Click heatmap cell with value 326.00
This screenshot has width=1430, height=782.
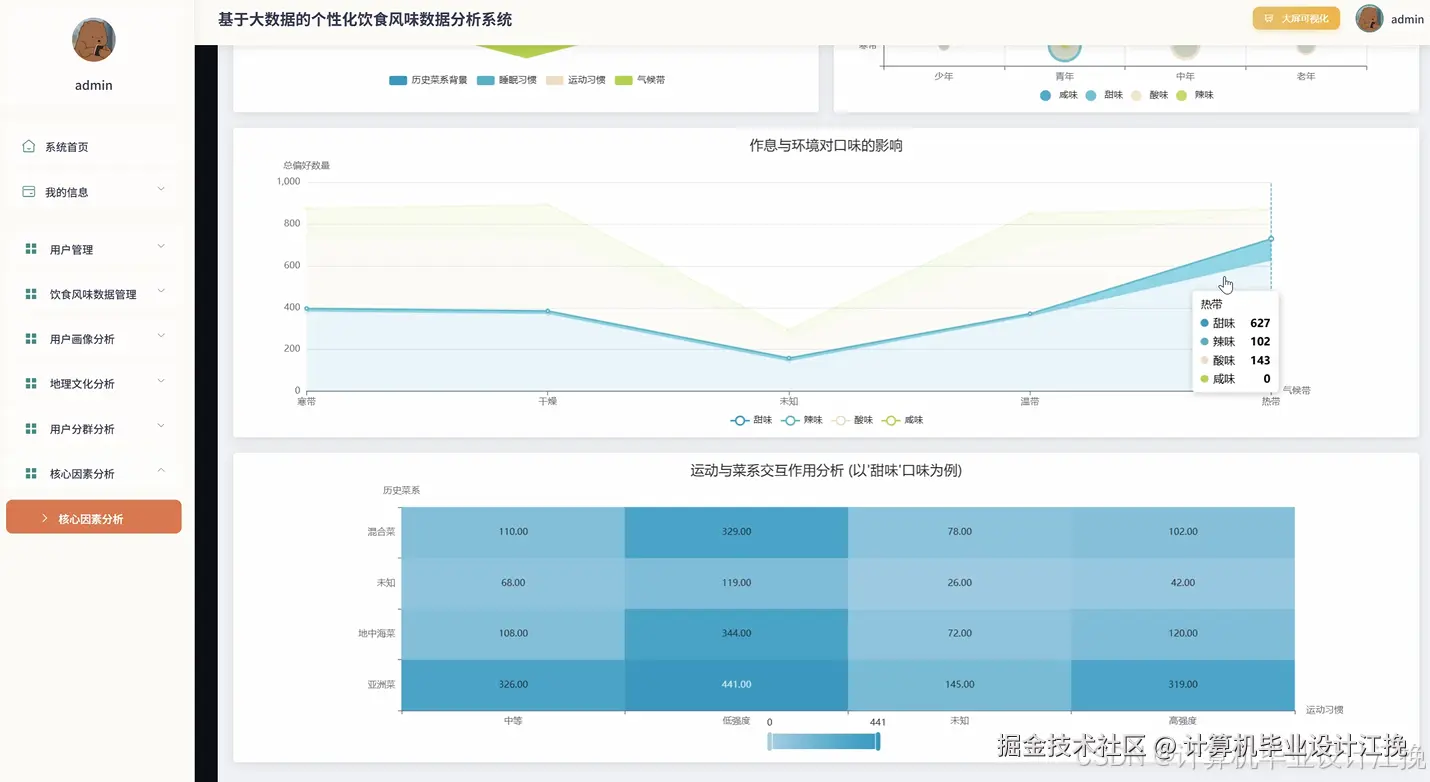pyautogui.click(x=513, y=685)
